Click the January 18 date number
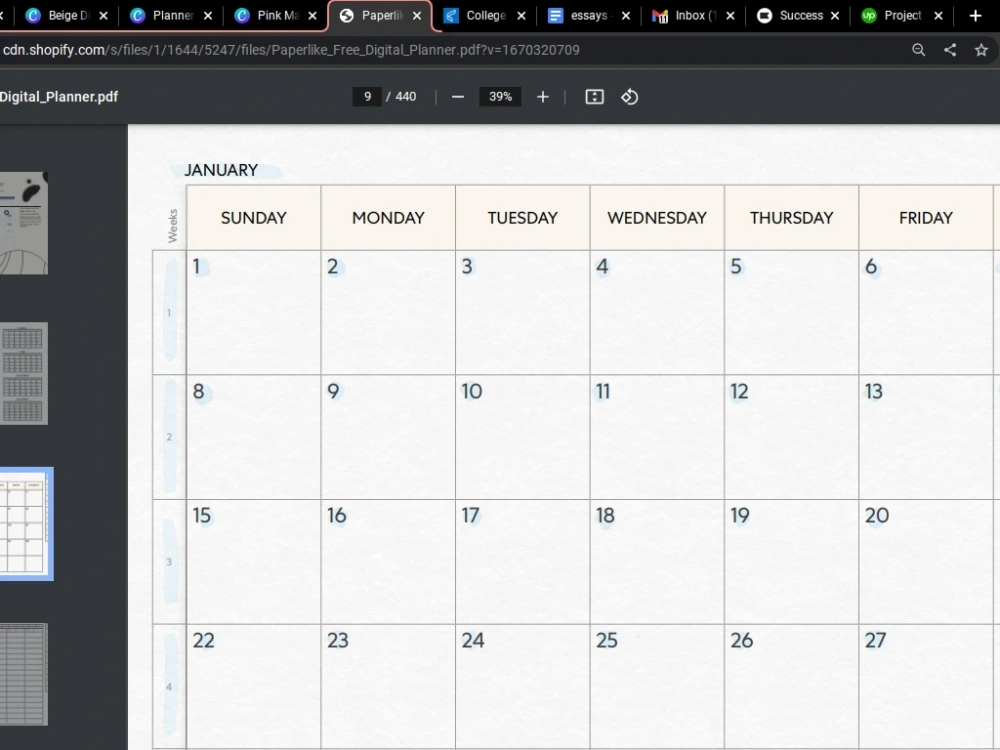 click(x=605, y=515)
